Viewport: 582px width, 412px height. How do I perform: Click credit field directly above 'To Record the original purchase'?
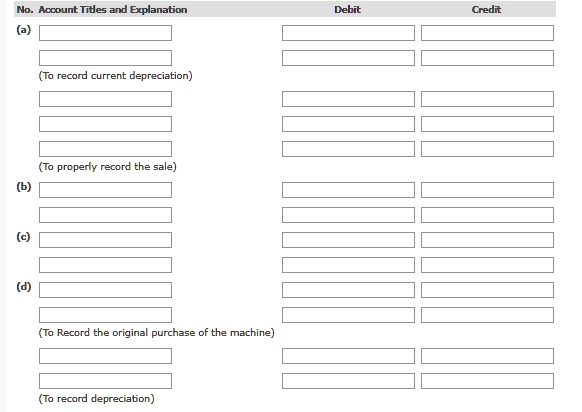tap(487, 315)
